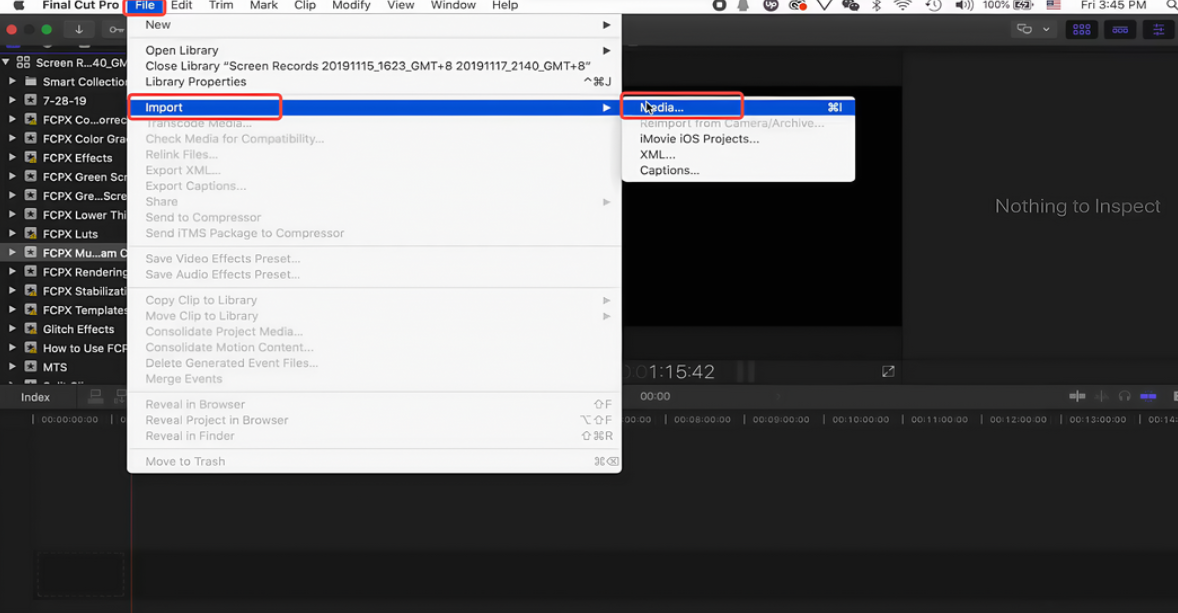Click the Wi-Fi status icon
This screenshot has width=1178, height=613.
[903, 5]
